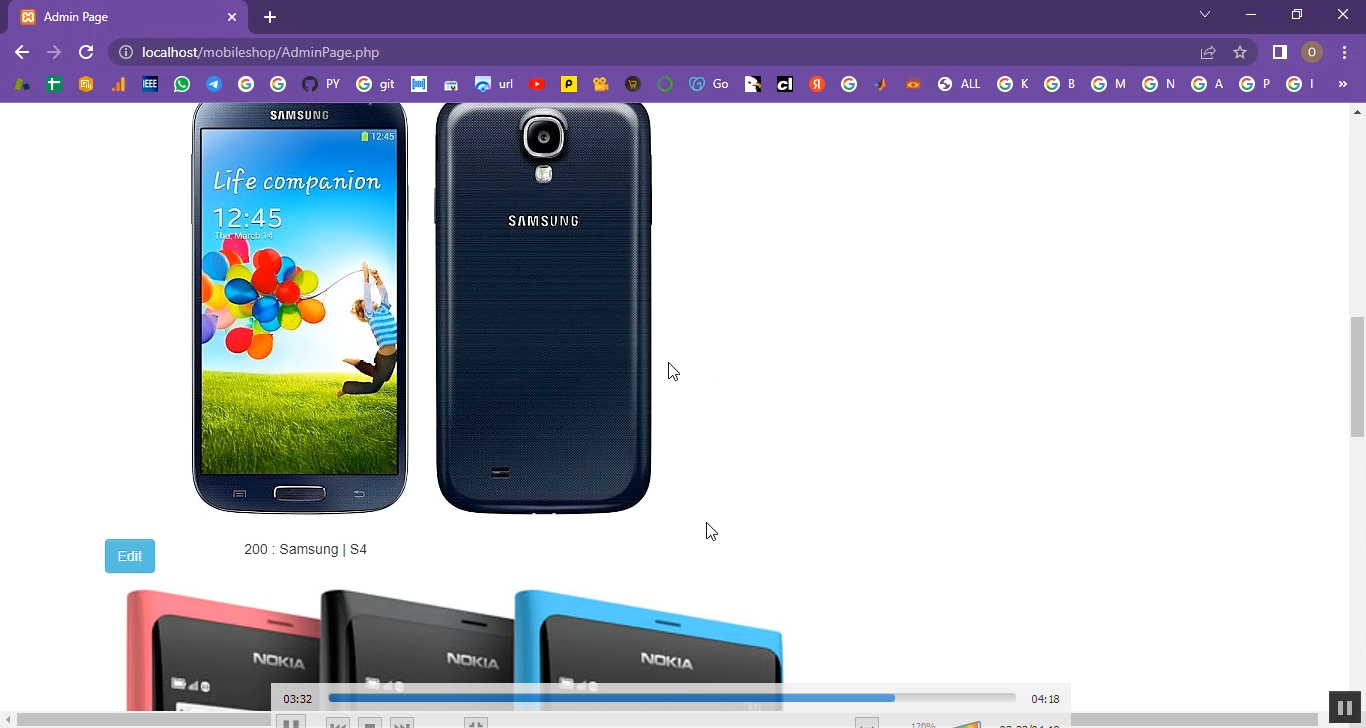Image resolution: width=1366 pixels, height=728 pixels.
Task: Open the Google P bookmark
Action: pos(1255,84)
